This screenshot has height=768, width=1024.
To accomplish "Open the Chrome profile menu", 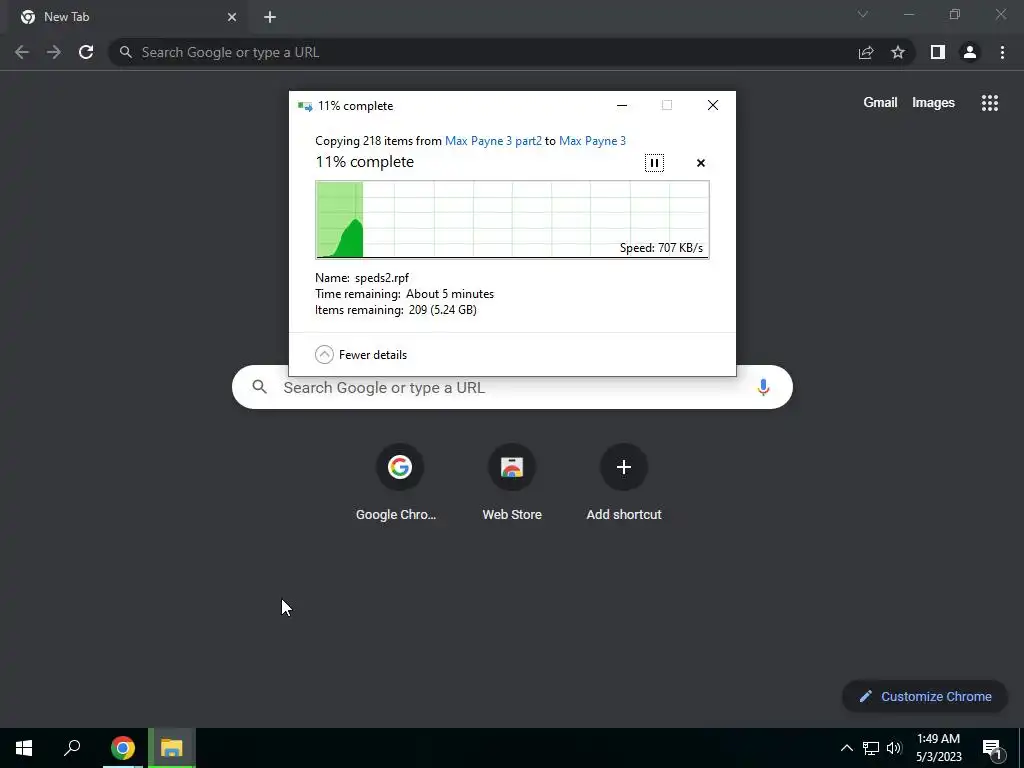I will (x=970, y=52).
